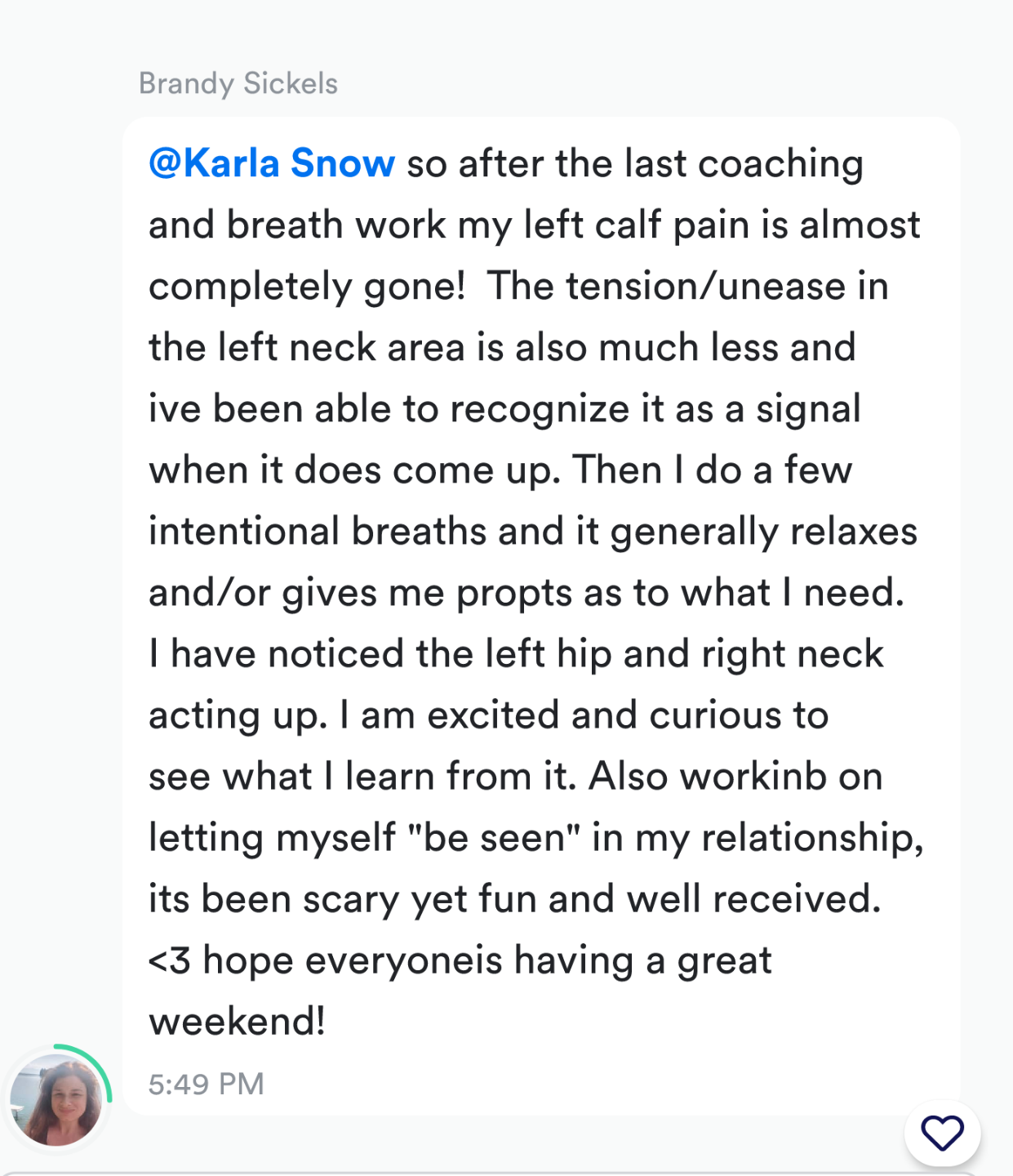
Task: Click the 5:49 PM timestamp
Action: (x=206, y=1084)
